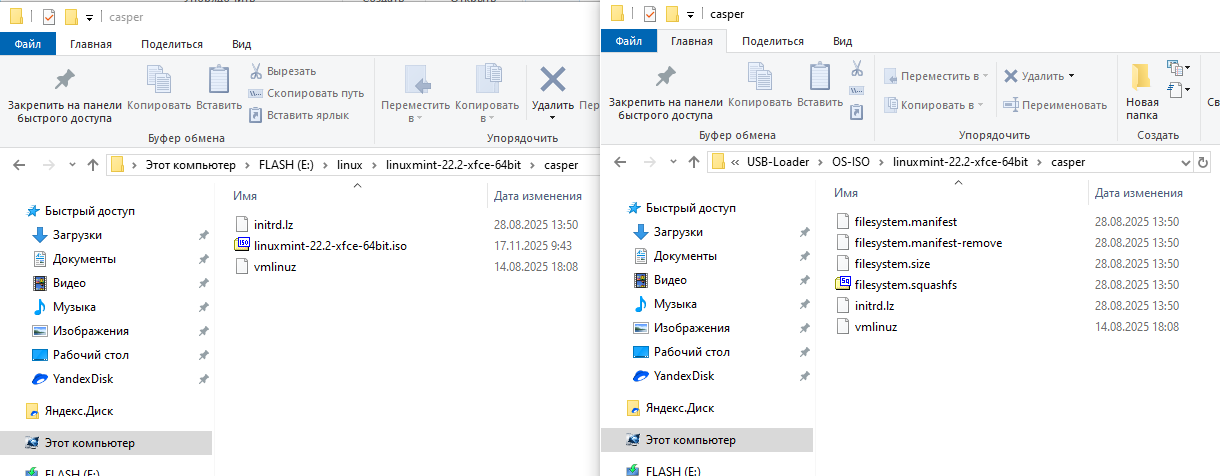
Task: Click the scissors Cut icon in right window ribbon
Action: point(856,70)
